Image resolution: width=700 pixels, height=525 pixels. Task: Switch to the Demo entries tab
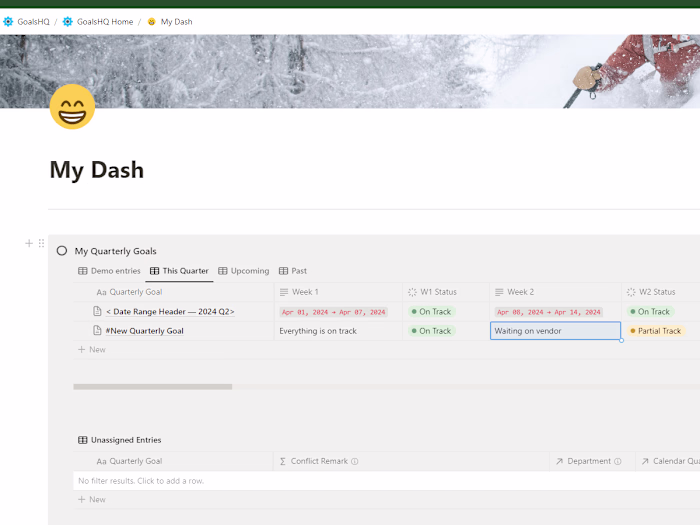[109, 271]
